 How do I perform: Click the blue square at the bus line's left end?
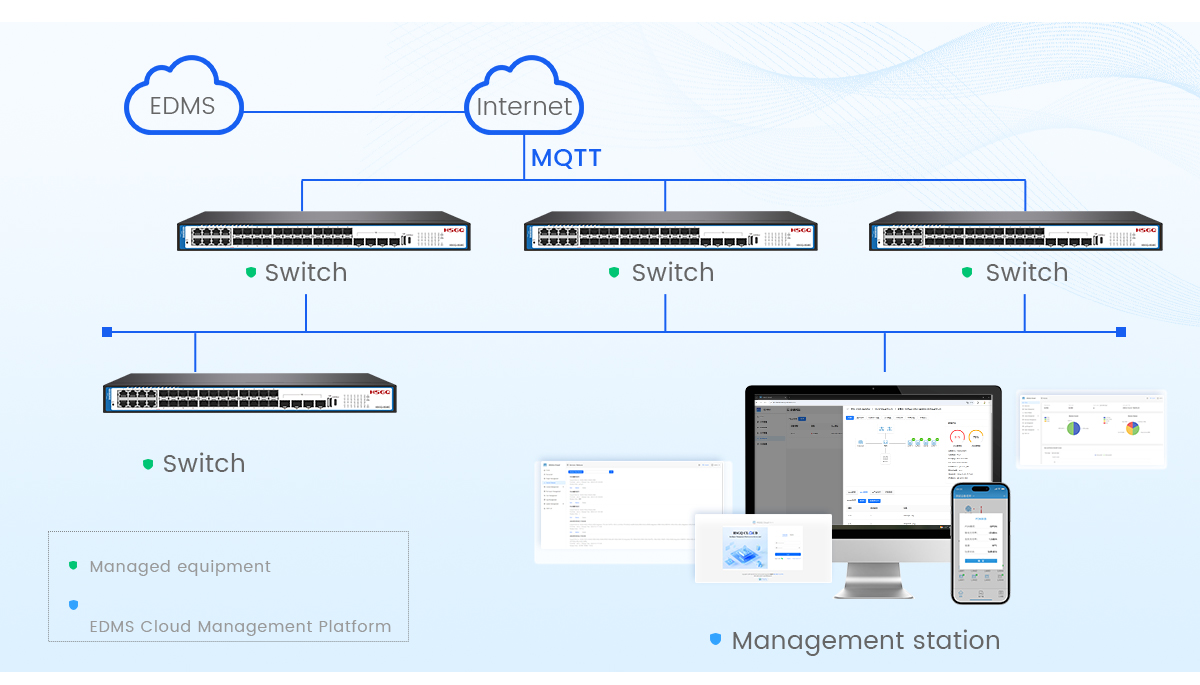pyautogui.click(x=107, y=332)
